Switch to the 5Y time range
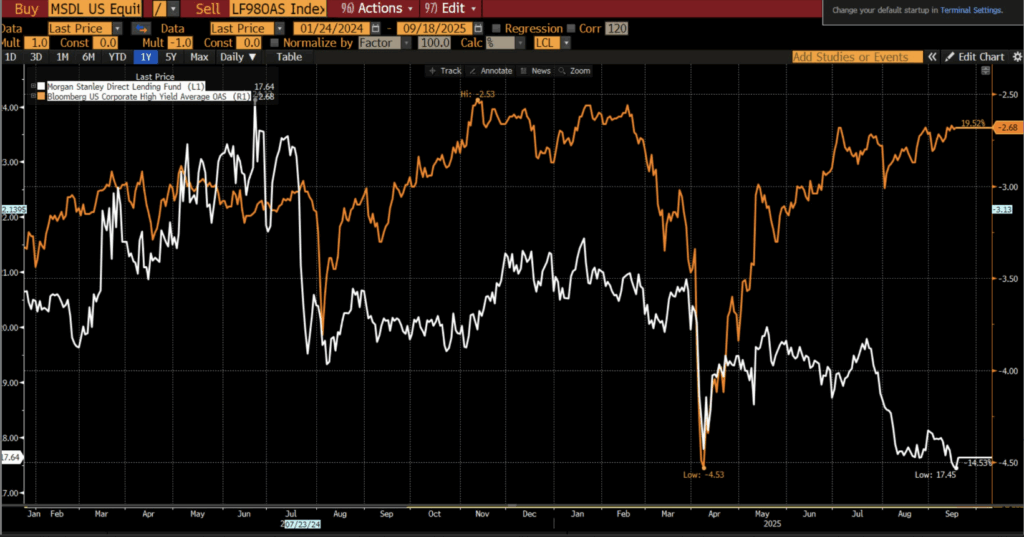Viewport: 1024px width, 537px height. coord(170,57)
